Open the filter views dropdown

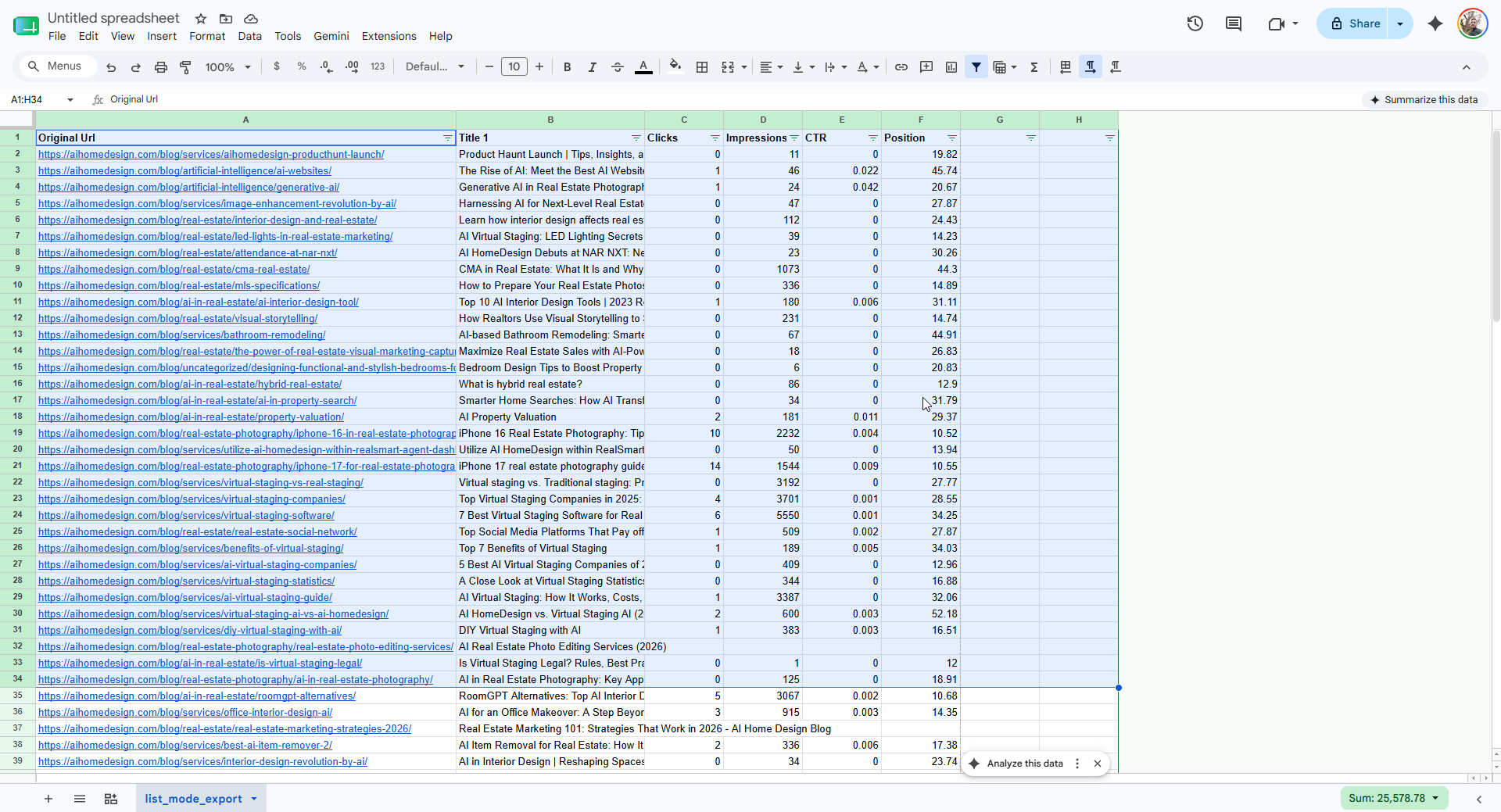[1005, 67]
